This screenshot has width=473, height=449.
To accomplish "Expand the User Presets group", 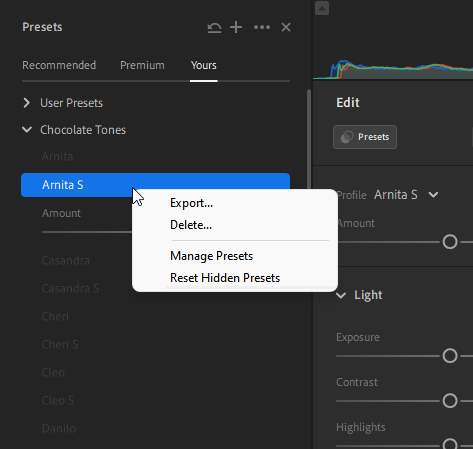I will click(x=27, y=103).
